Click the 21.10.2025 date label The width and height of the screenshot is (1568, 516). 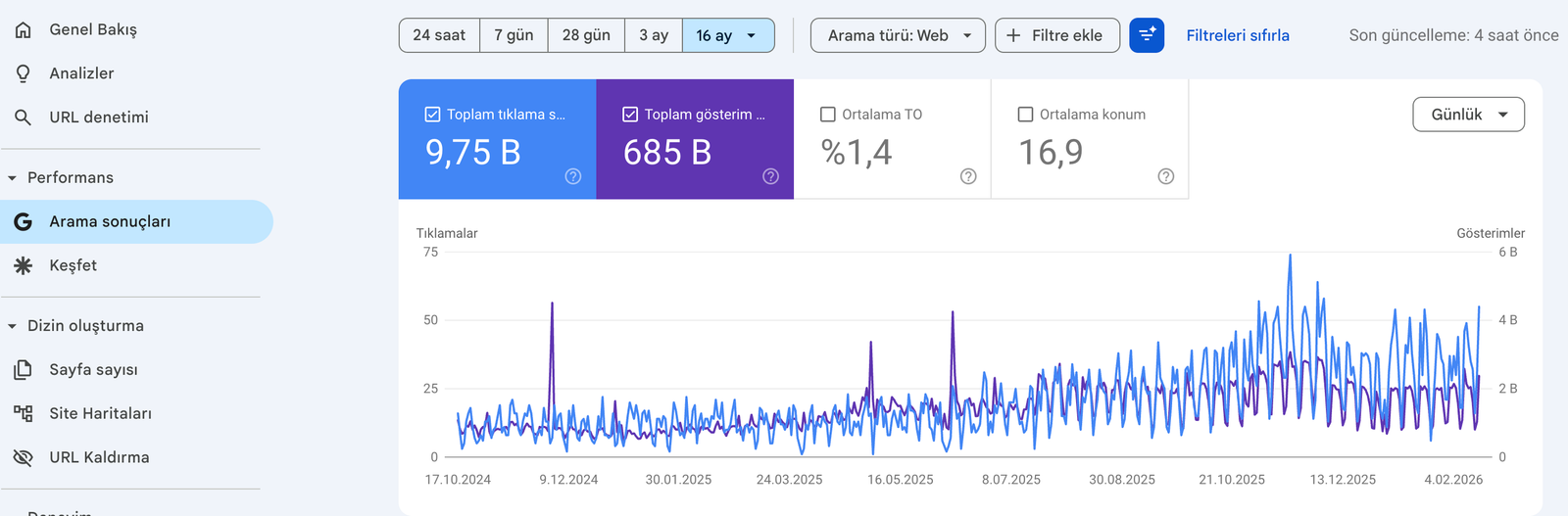pyautogui.click(x=1232, y=480)
